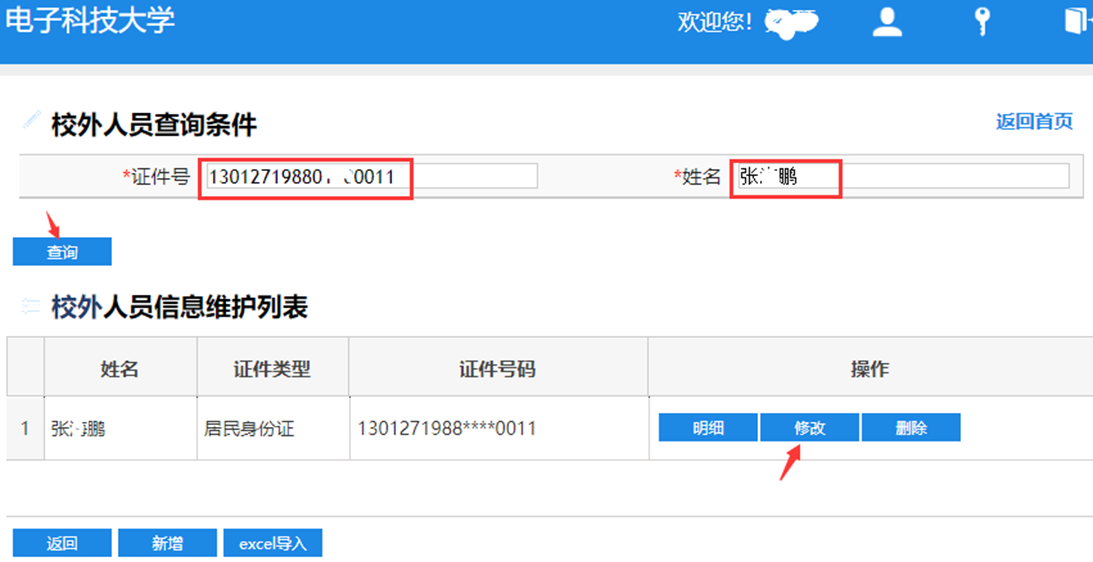Click the key password icon
The image size is (1093, 562).
point(982,22)
